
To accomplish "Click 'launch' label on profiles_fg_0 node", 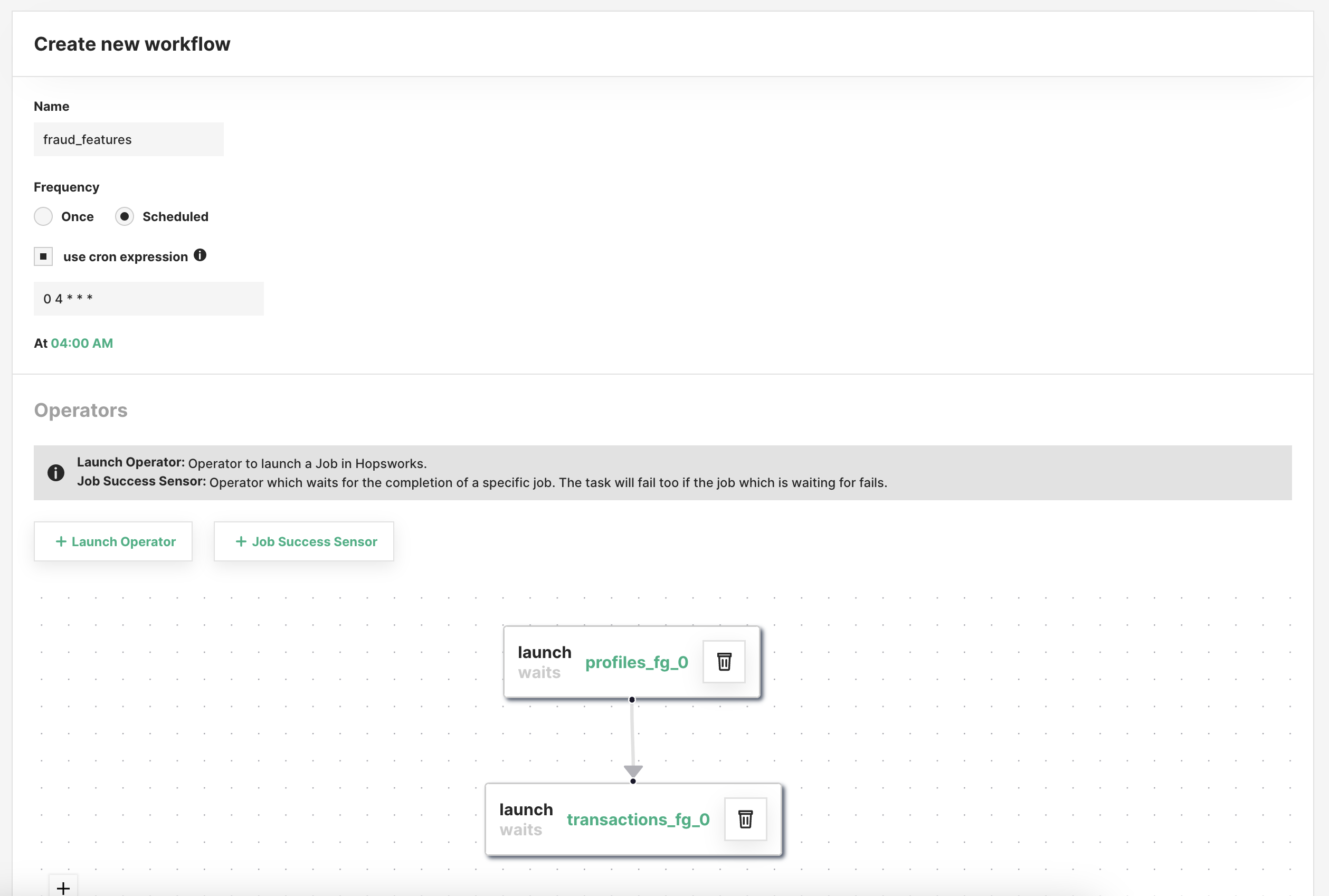I will (x=544, y=652).
